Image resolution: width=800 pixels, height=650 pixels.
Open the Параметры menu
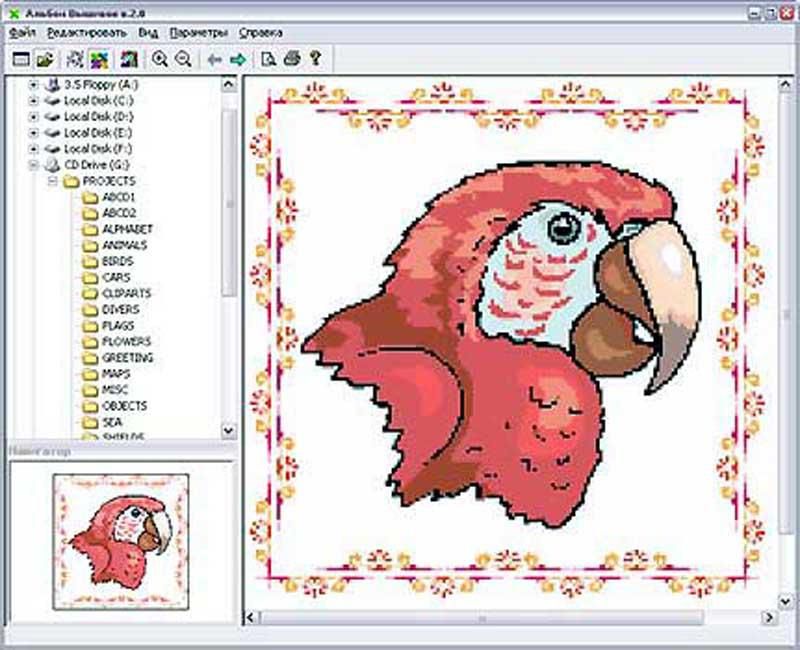(x=199, y=32)
